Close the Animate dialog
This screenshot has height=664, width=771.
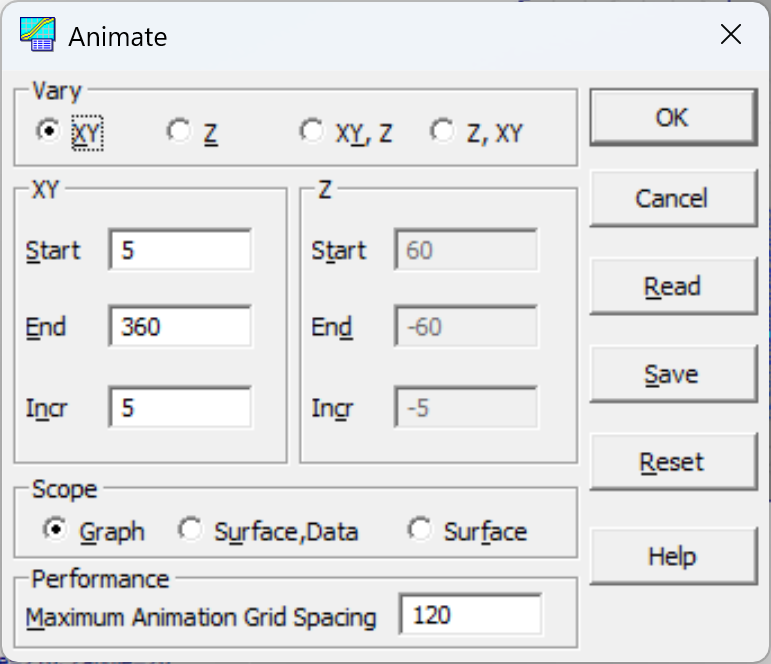731,34
